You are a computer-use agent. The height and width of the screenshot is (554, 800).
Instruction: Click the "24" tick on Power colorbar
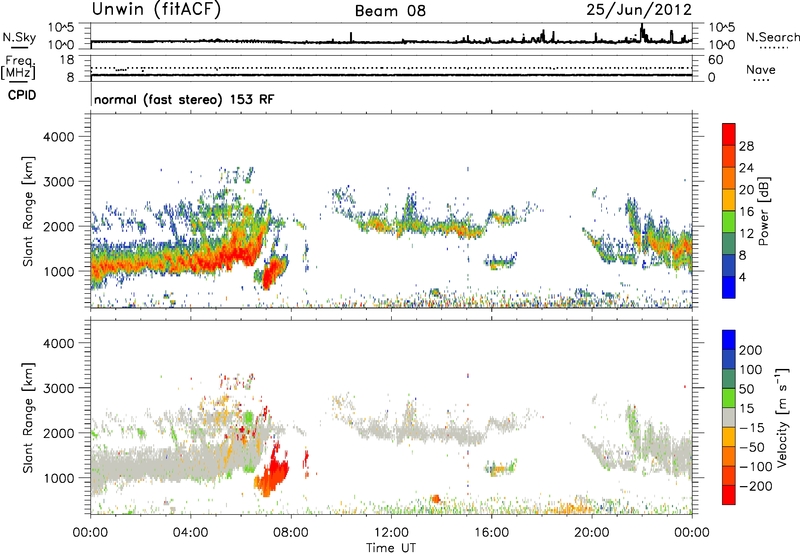point(746,168)
